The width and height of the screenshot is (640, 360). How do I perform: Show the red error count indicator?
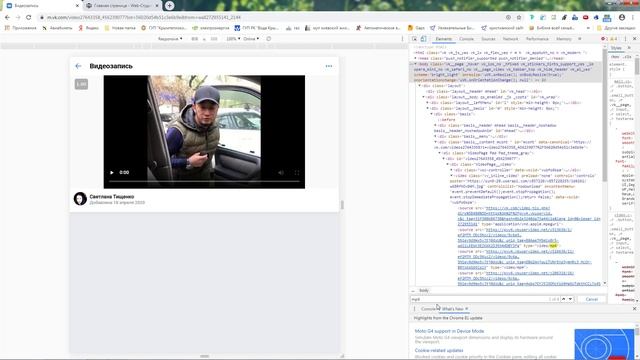604,39
